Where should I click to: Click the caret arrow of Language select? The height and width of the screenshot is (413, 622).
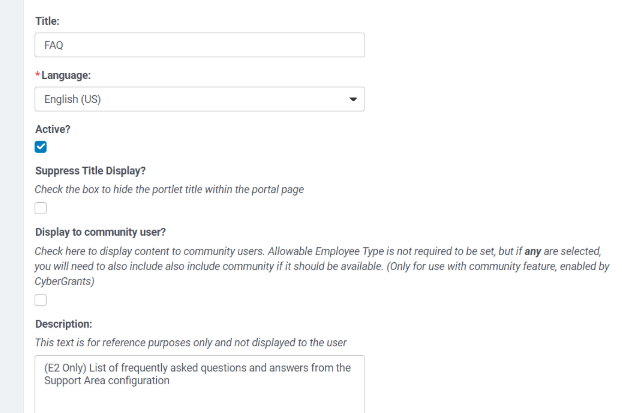(353, 99)
